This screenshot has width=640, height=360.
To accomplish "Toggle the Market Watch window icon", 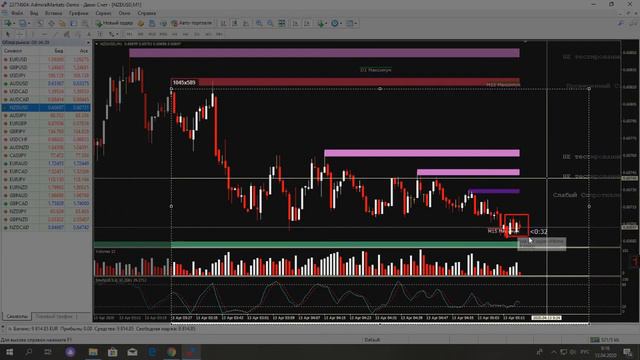I will click(x=40, y=23).
